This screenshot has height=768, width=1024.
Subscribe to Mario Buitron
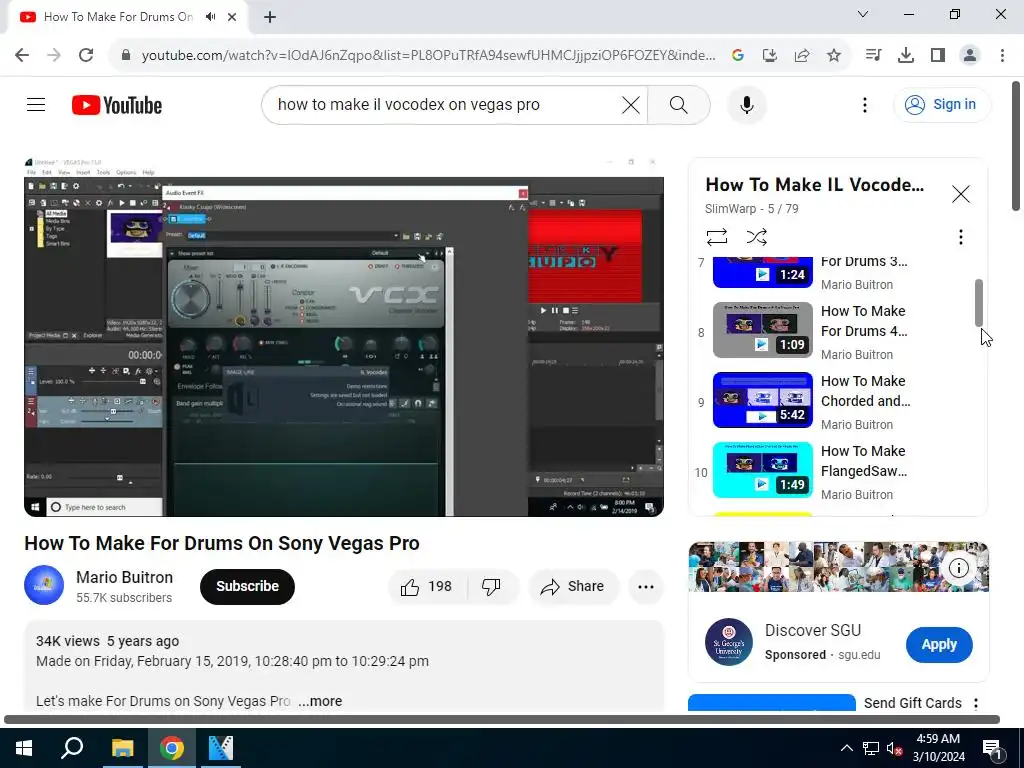pyautogui.click(x=248, y=586)
